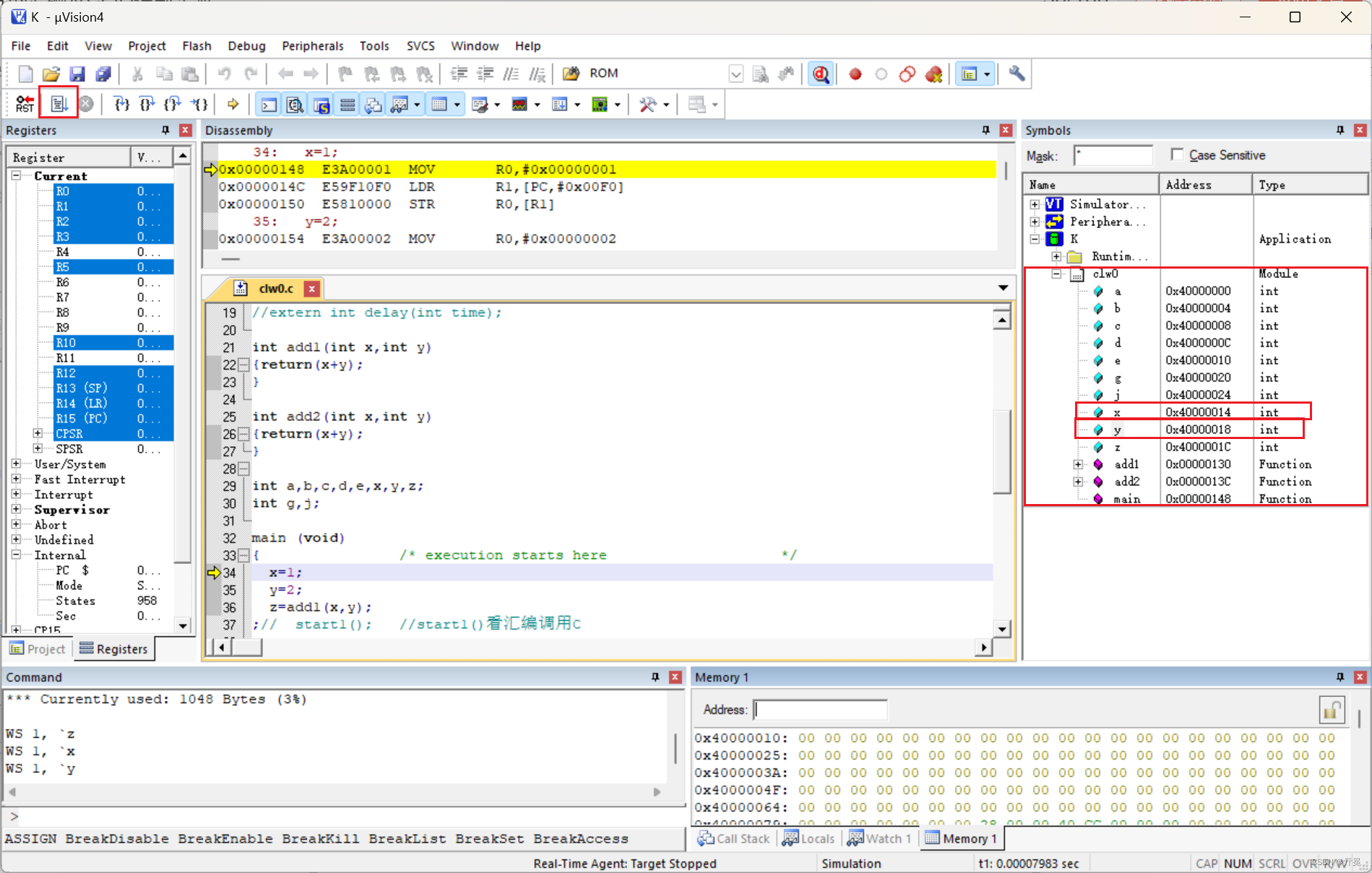Click the Start/Stop Debug Session icon
Image resolution: width=1372 pixels, height=873 pixels.
tap(821, 74)
